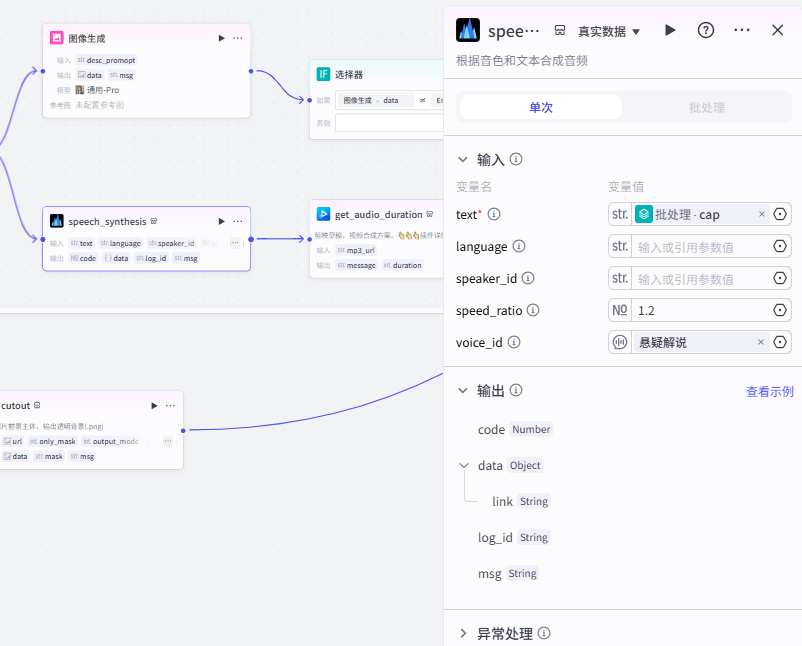Open reference picker for language field
The image size is (802, 646).
[x=779, y=246]
